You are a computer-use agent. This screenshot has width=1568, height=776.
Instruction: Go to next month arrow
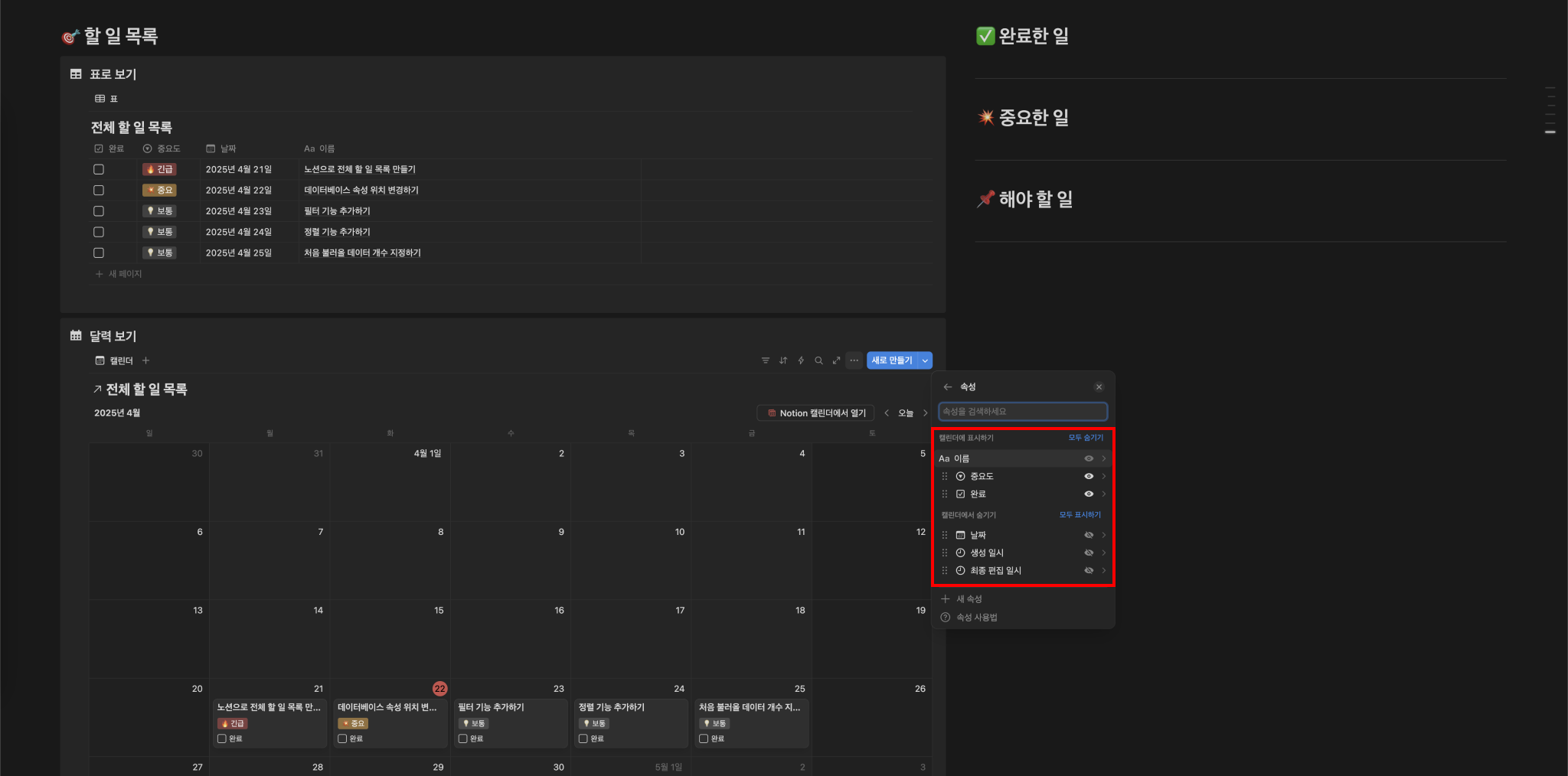pyautogui.click(x=925, y=413)
